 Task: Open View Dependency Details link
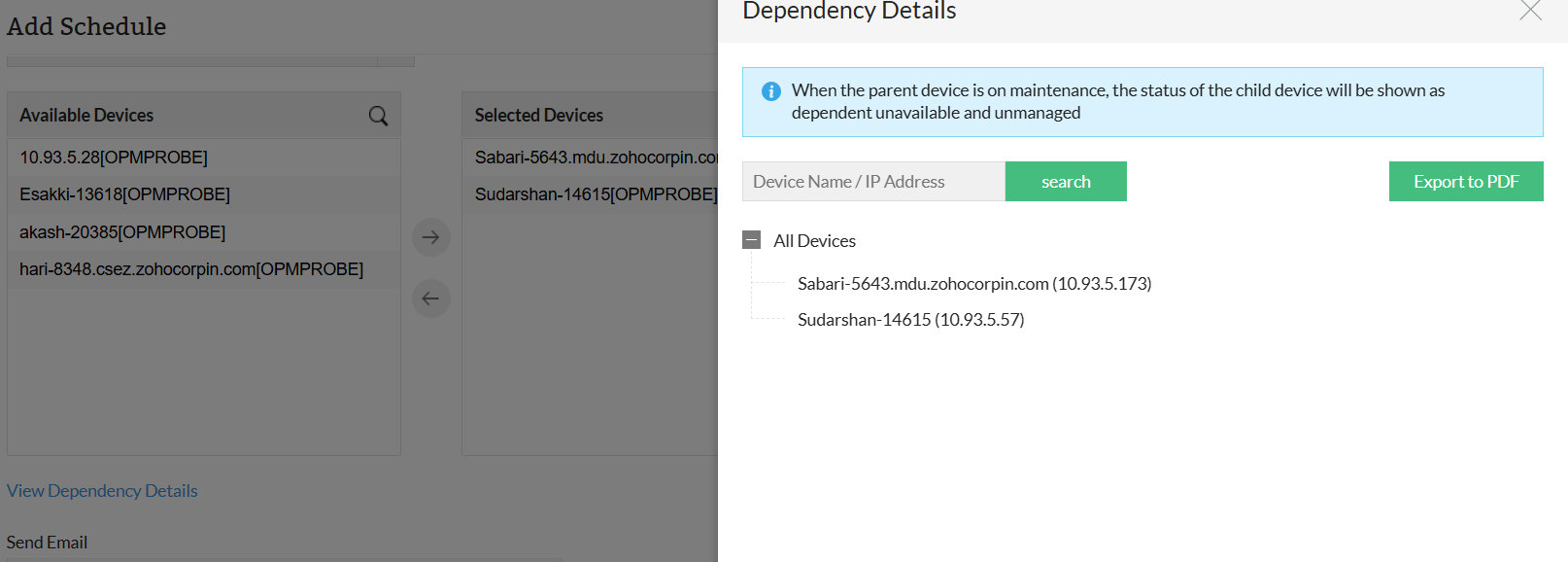click(x=102, y=491)
